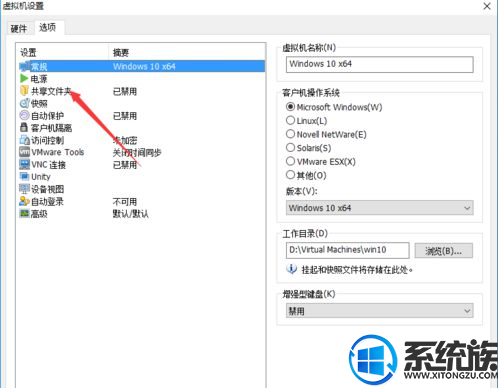Select the 常规 settings icon
The image size is (498, 388).
[x=25, y=66]
